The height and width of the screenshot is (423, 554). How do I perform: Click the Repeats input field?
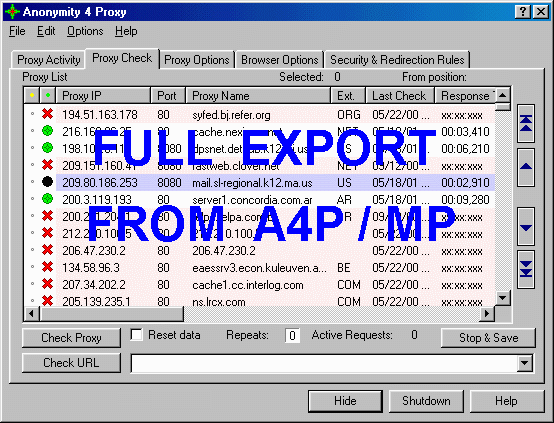pyautogui.click(x=292, y=335)
